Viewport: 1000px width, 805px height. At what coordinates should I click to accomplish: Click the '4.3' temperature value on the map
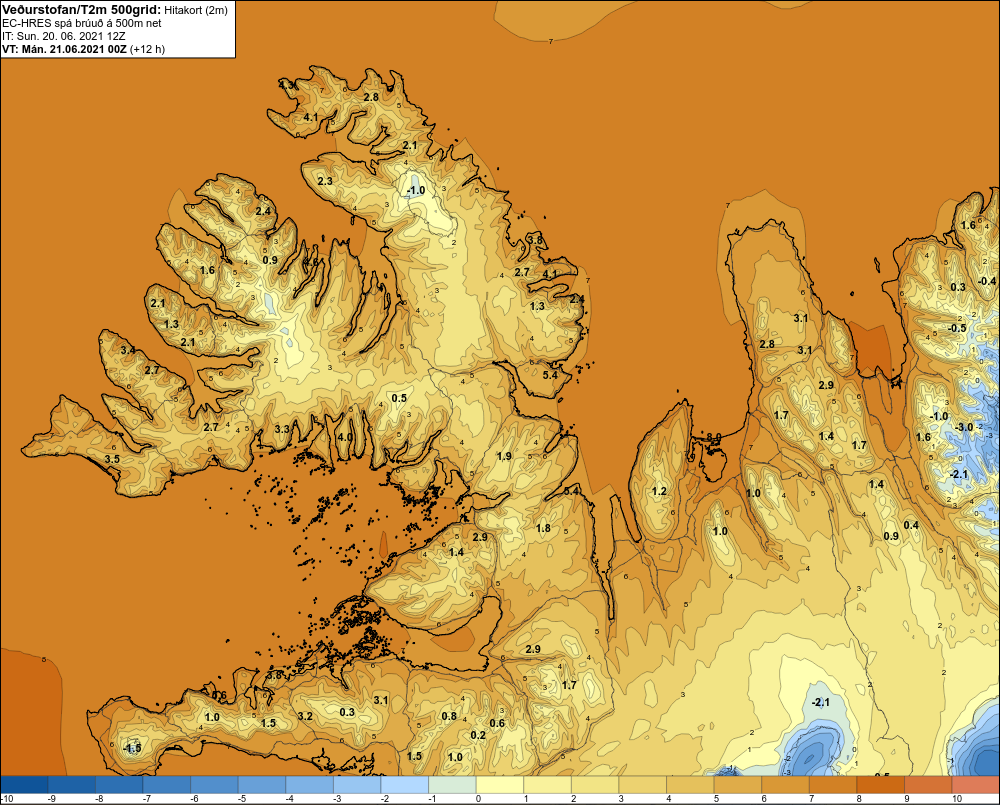[286, 84]
